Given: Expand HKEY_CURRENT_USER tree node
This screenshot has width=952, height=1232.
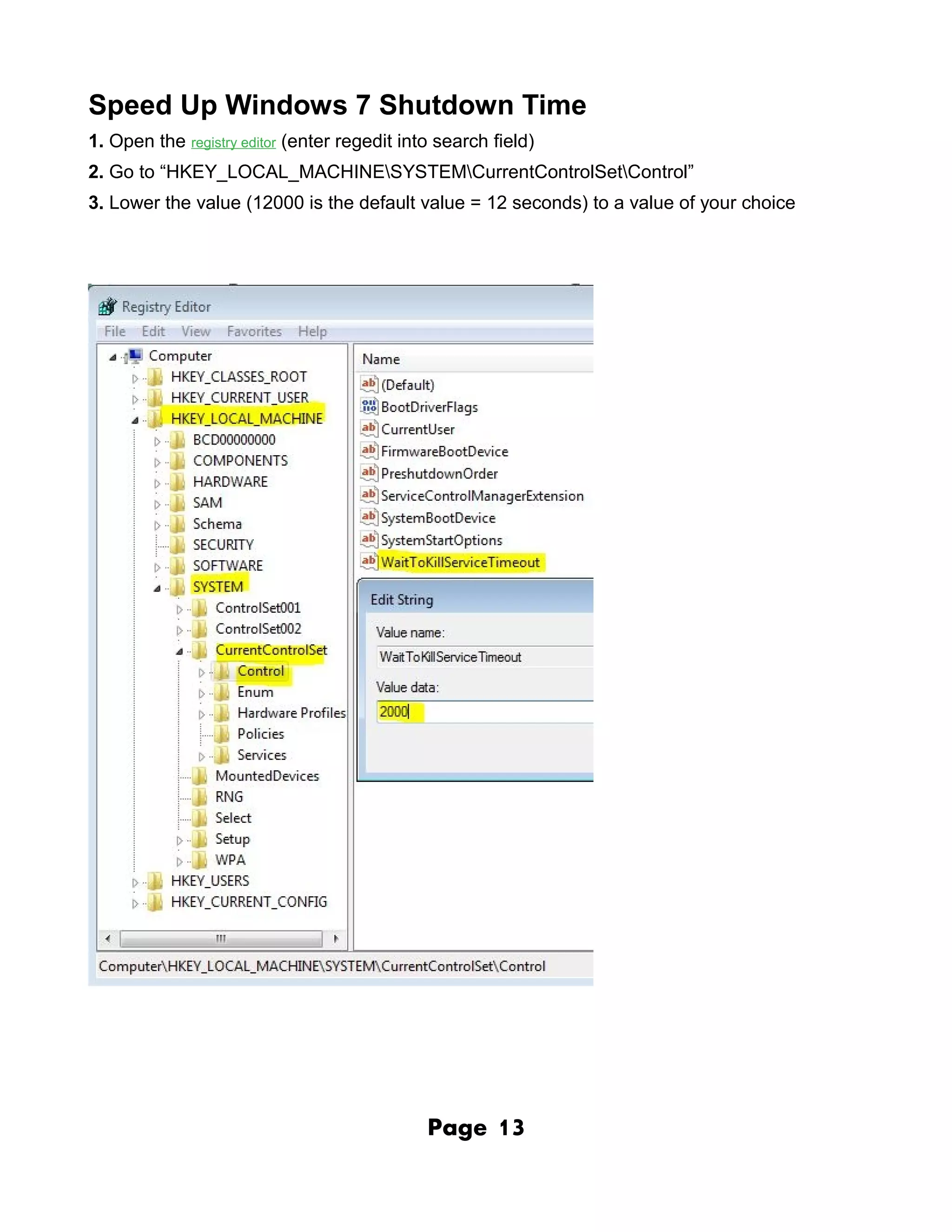Looking at the screenshot, I should tap(135, 399).
